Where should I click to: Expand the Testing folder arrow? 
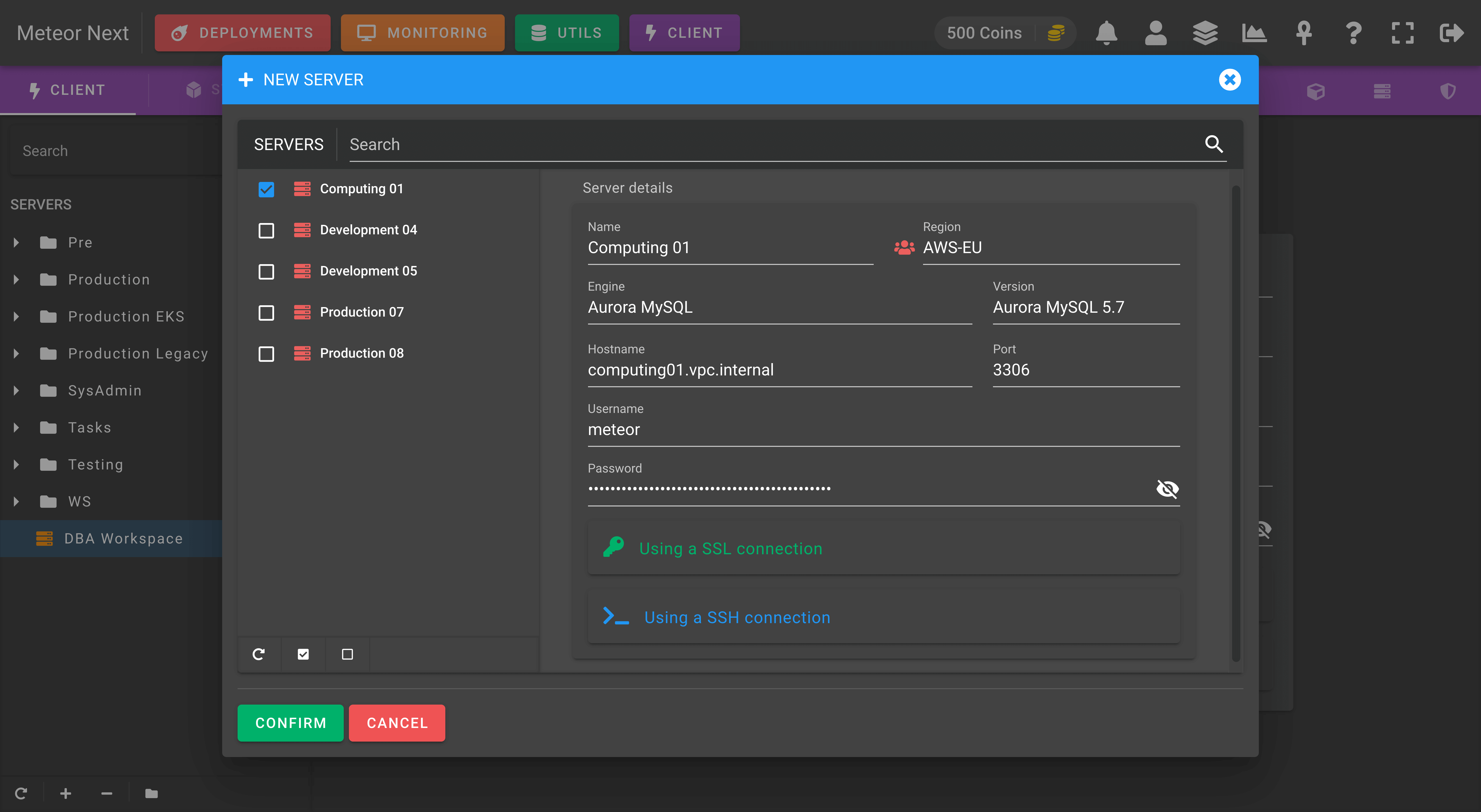17,464
